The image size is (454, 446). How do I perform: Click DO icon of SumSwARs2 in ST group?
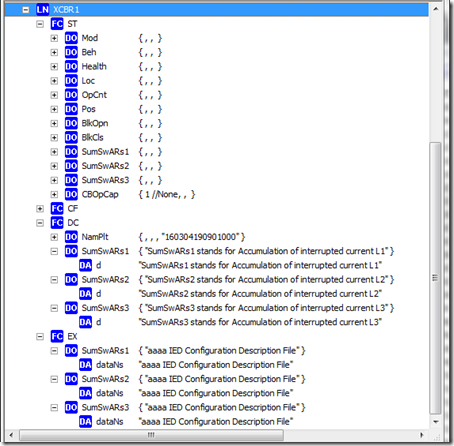[71, 166]
